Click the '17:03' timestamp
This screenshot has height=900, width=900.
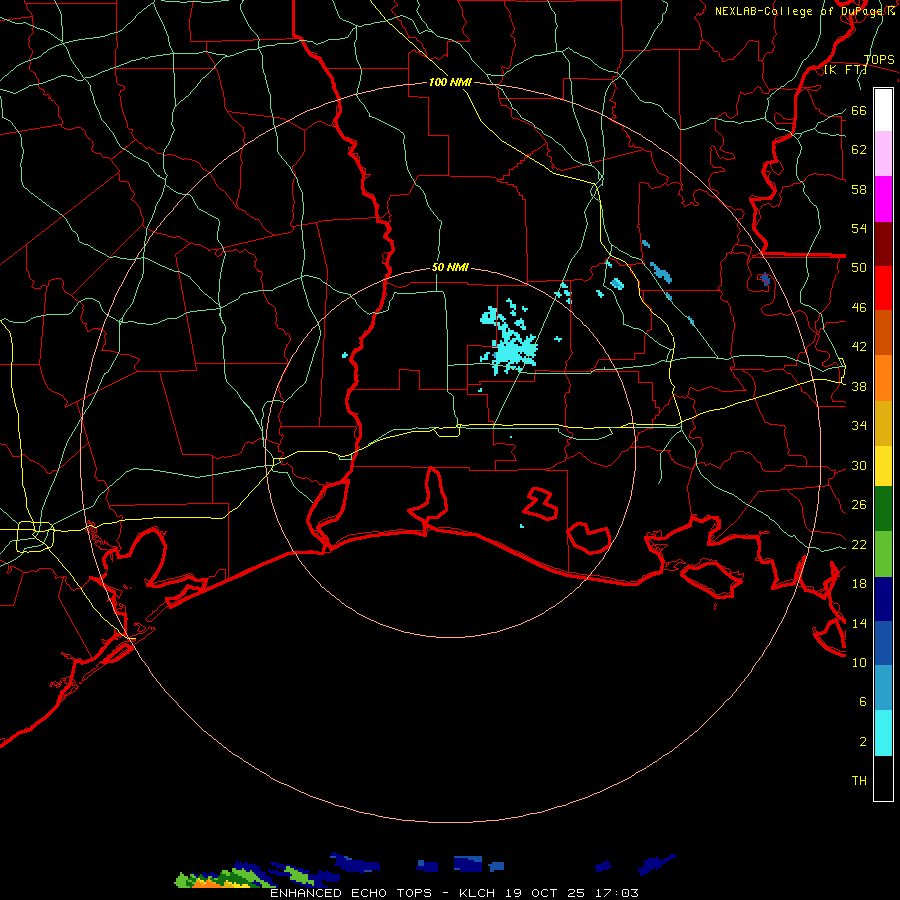(617, 893)
